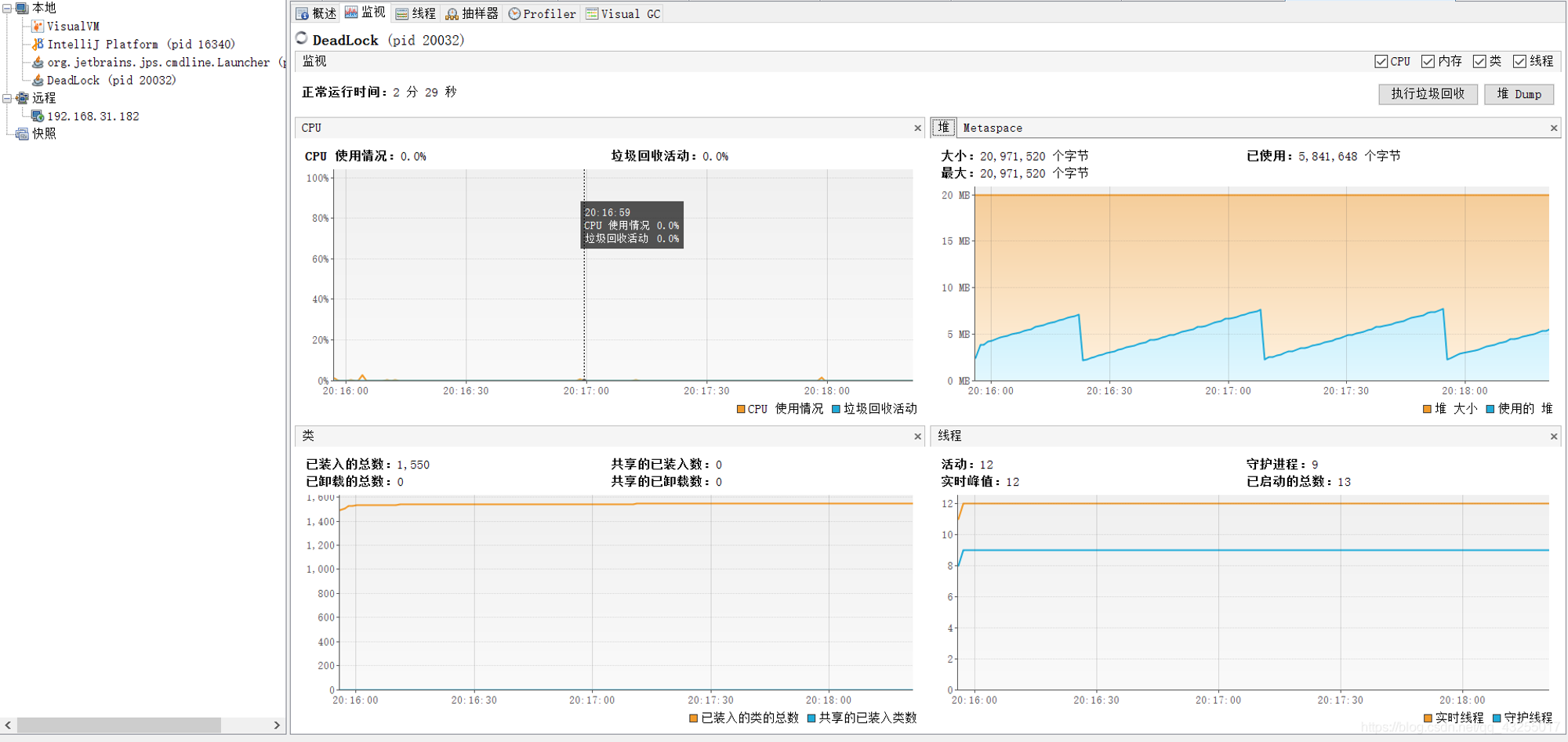This screenshot has height=742, width=1568.
Task: Click the 快照 snapshots icon
Action: [x=22, y=134]
